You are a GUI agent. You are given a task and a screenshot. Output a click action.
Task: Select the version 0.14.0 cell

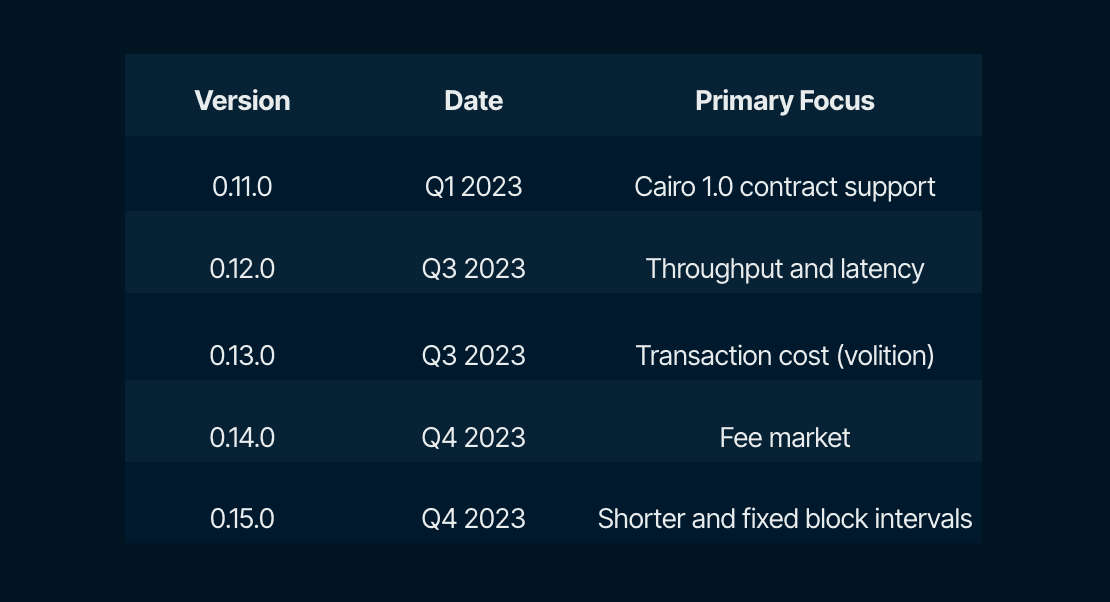(x=242, y=438)
